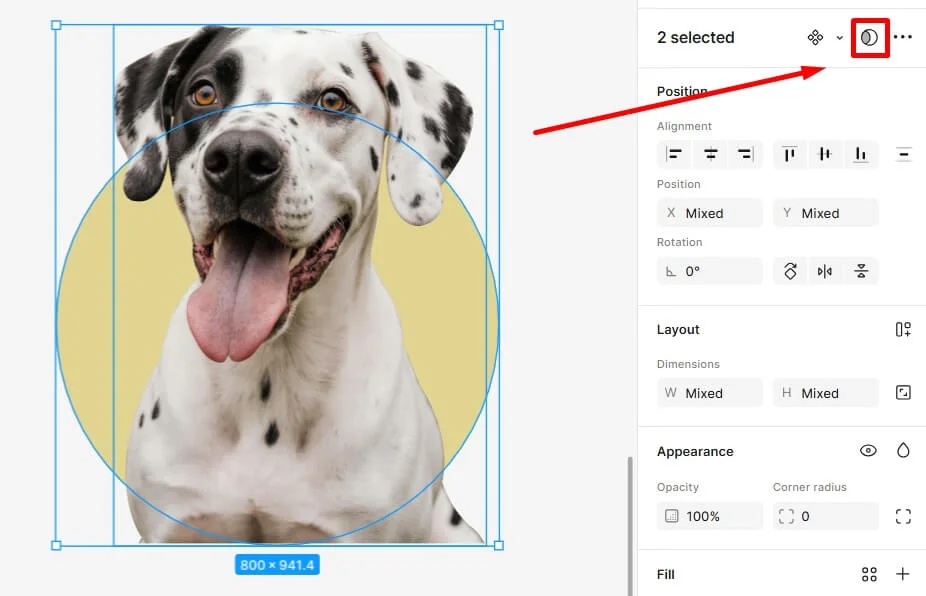Viewport: 926px width, 596px height.
Task: Flip the selection horizontally
Action: click(825, 271)
